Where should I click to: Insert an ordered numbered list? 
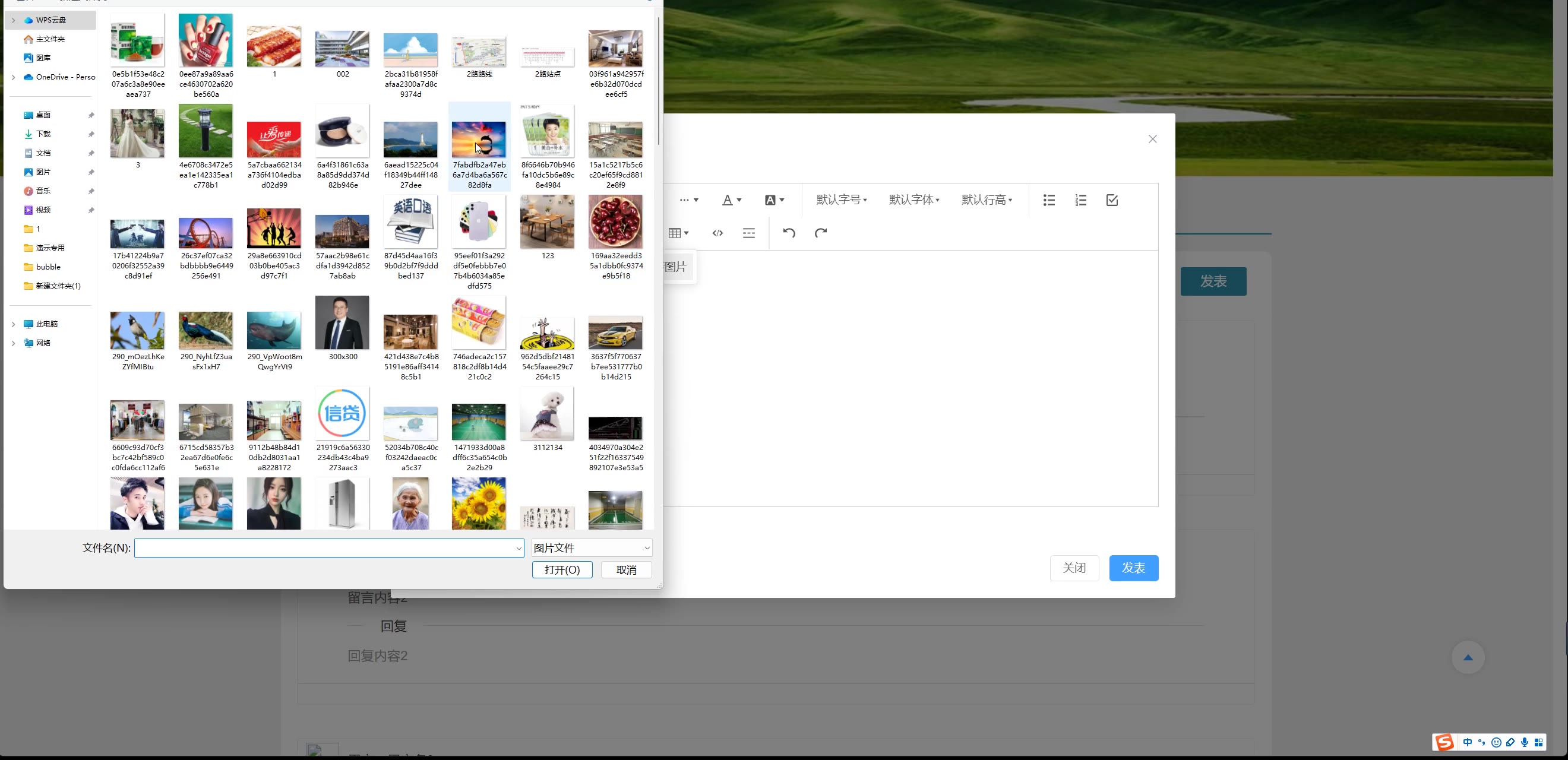[x=1080, y=200]
